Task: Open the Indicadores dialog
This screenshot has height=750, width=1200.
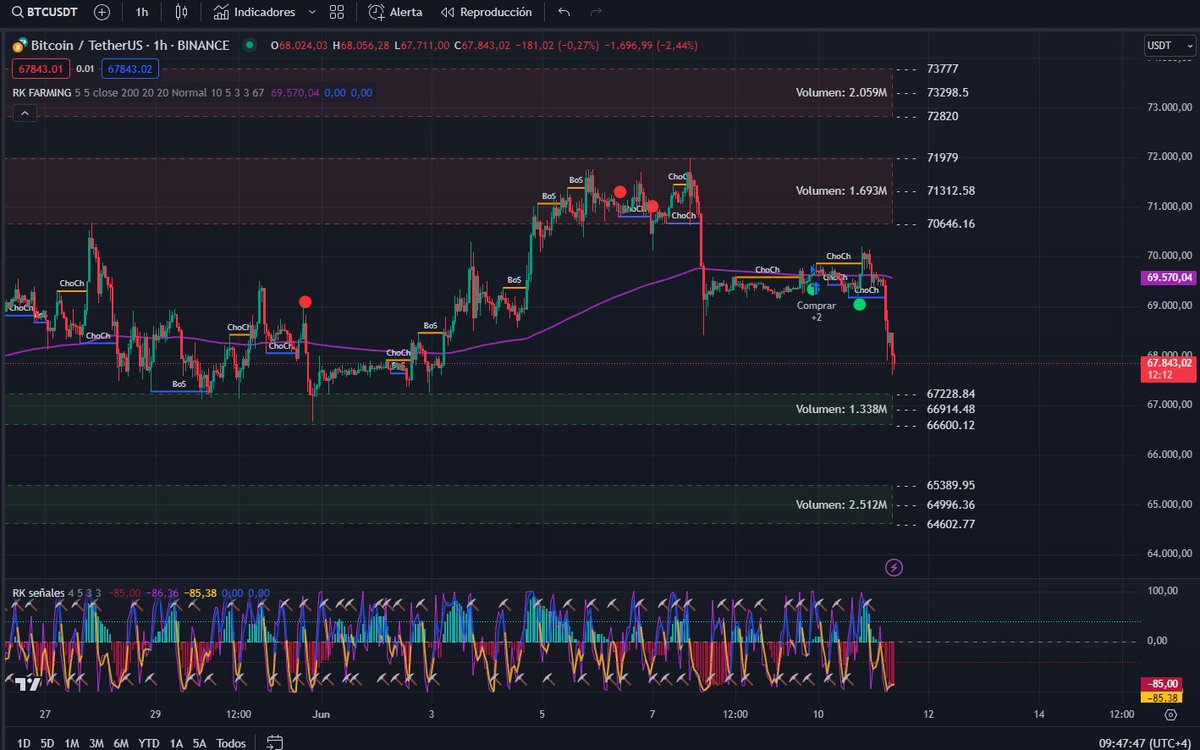Action: (x=254, y=12)
